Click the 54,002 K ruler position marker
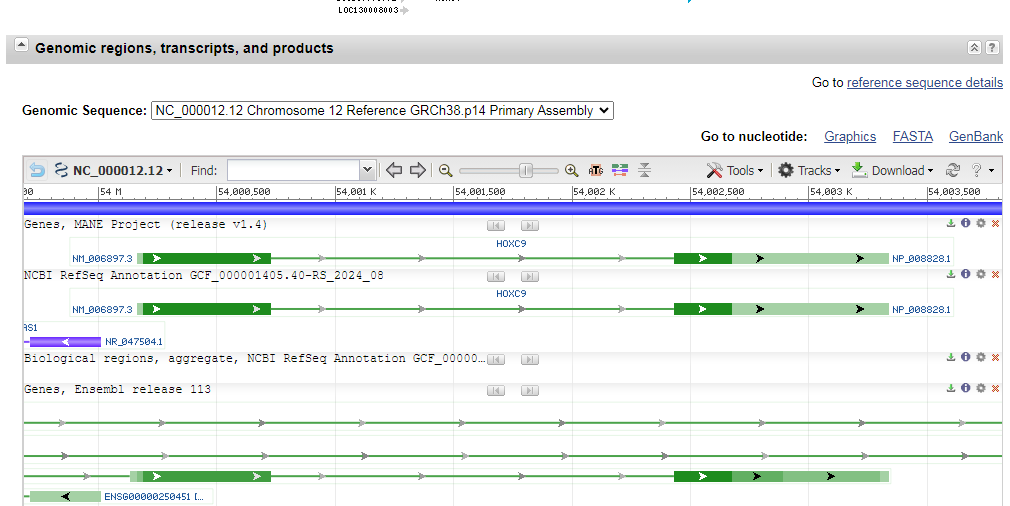 coord(595,192)
